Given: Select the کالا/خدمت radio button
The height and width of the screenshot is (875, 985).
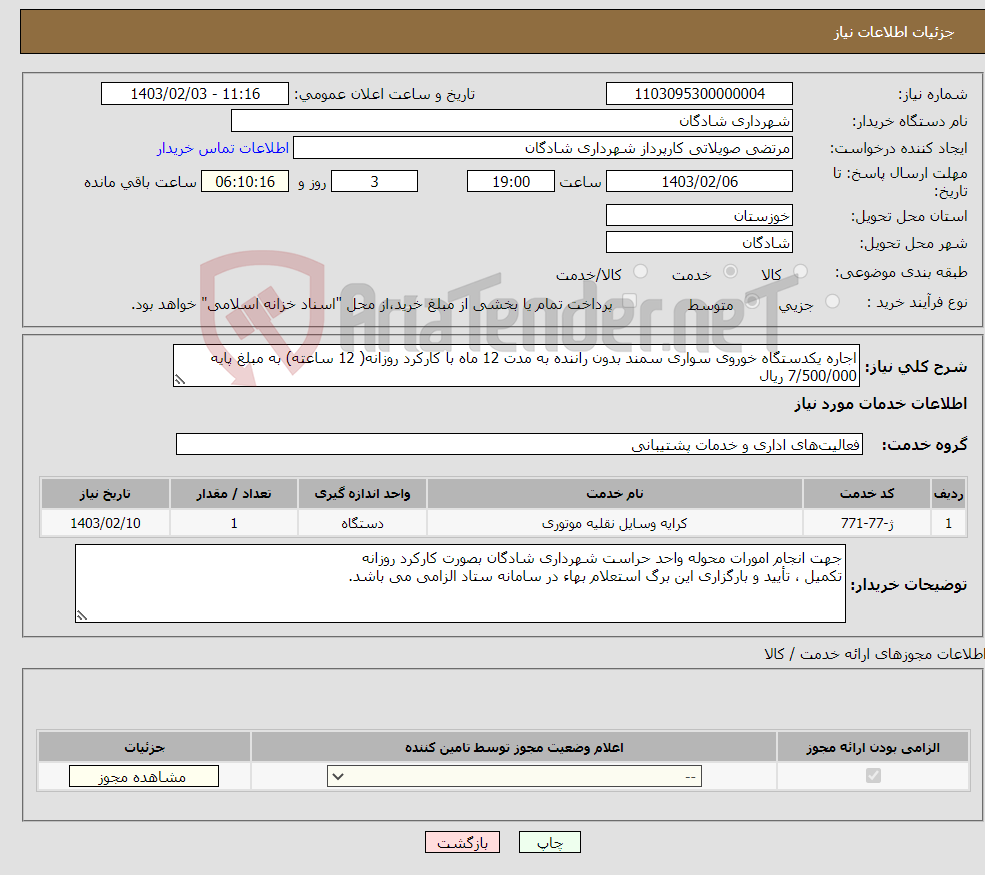Looking at the screenshot, I should coord(640,271).
